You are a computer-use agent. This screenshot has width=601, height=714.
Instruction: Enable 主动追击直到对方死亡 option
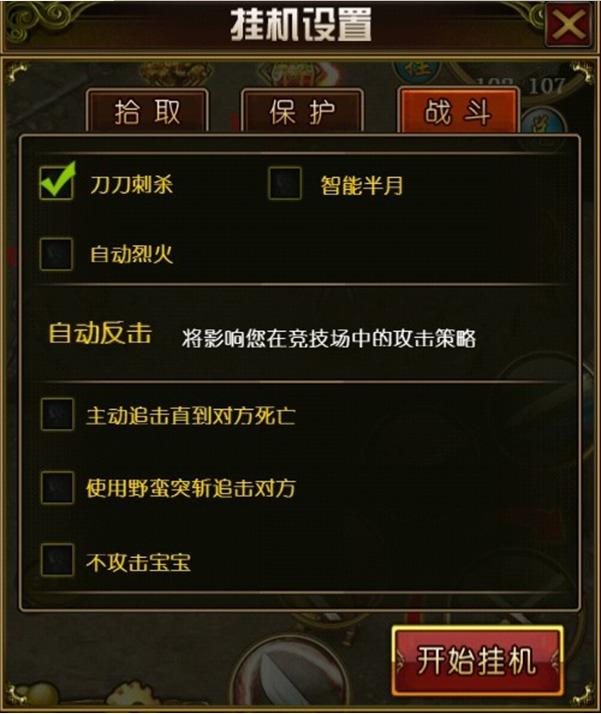[57, 414]
